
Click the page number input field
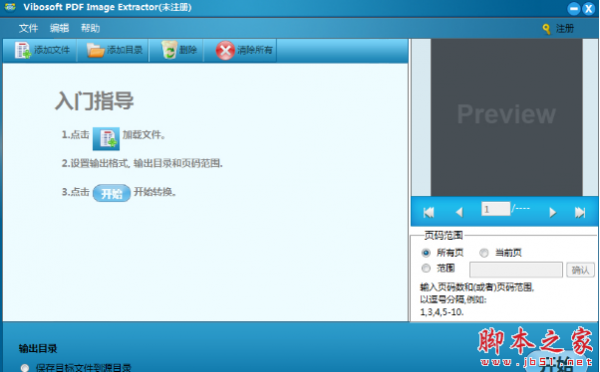point(496,209)
